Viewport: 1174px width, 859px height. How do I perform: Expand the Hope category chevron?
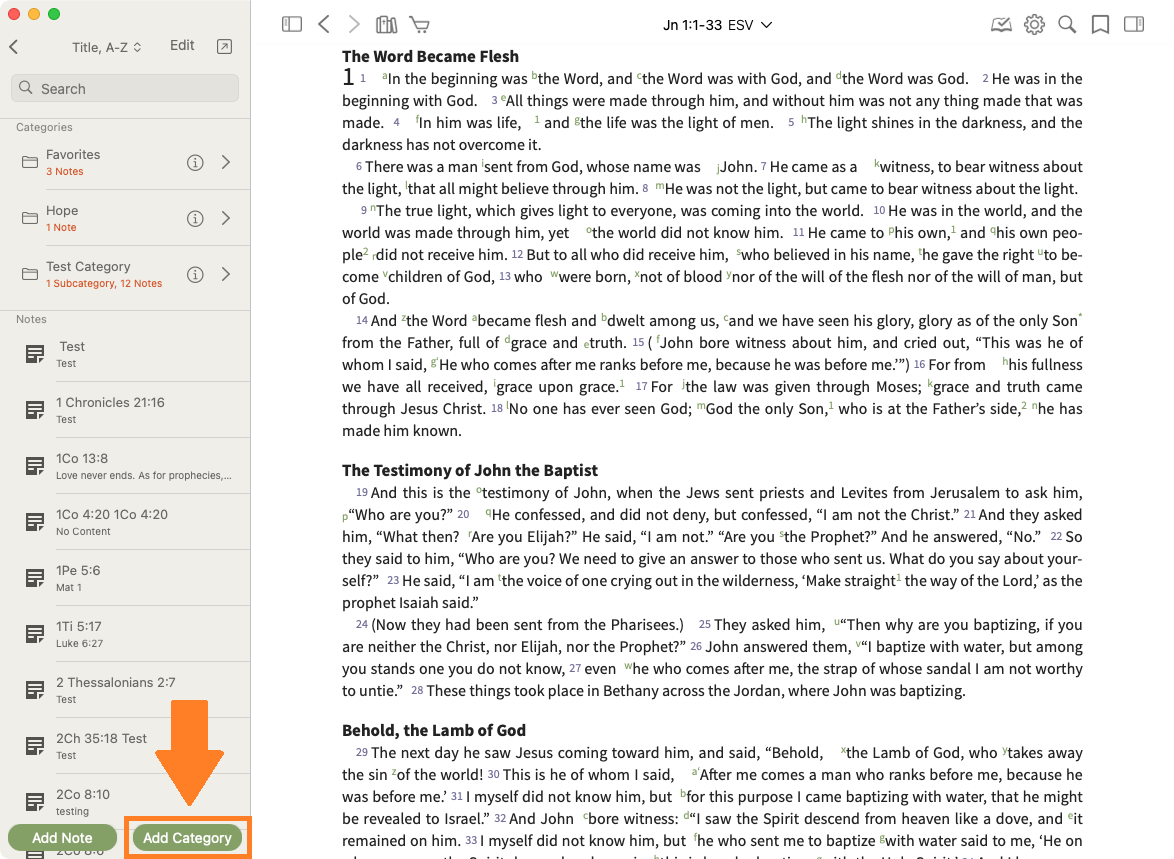pos(226,219)
